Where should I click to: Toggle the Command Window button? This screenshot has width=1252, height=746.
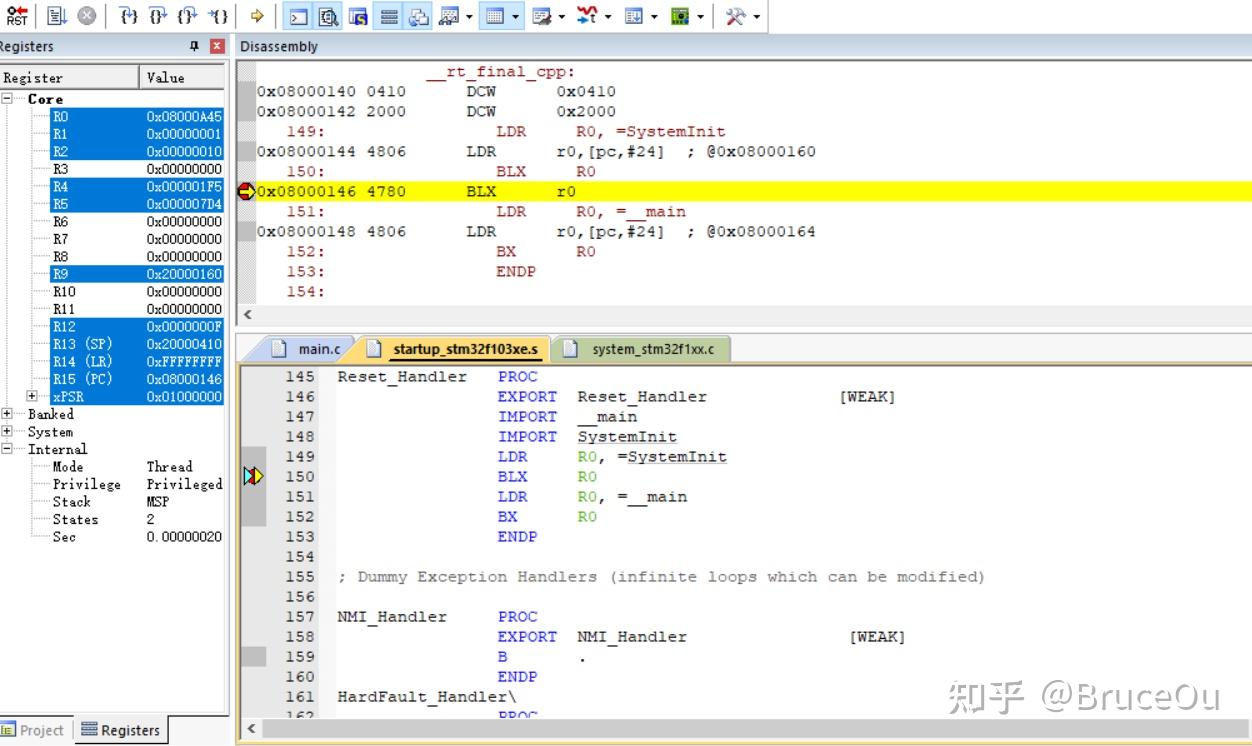[x=297, y=16]
